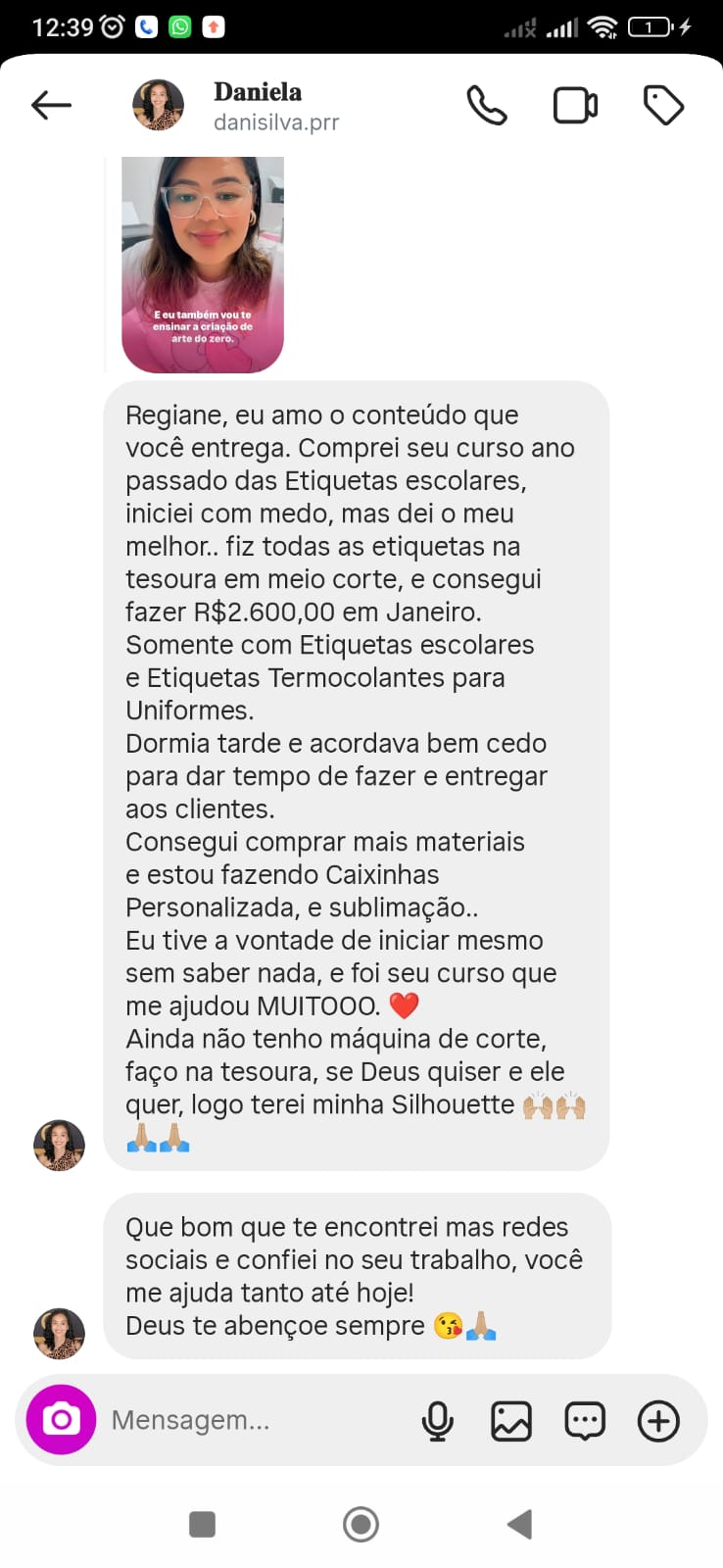723x1568 pixels.
Task: Open the saved replies chat bubble icon
Action: [x=585, y=1420]
